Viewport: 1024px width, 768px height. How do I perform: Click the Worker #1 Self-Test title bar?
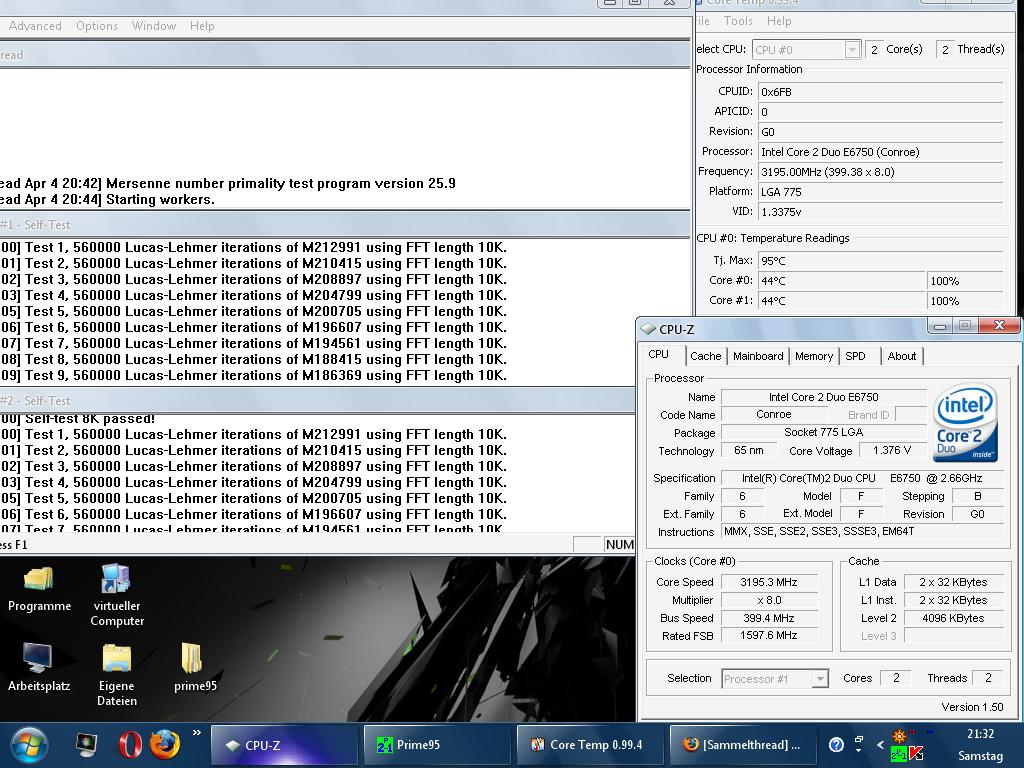[345, 225]
